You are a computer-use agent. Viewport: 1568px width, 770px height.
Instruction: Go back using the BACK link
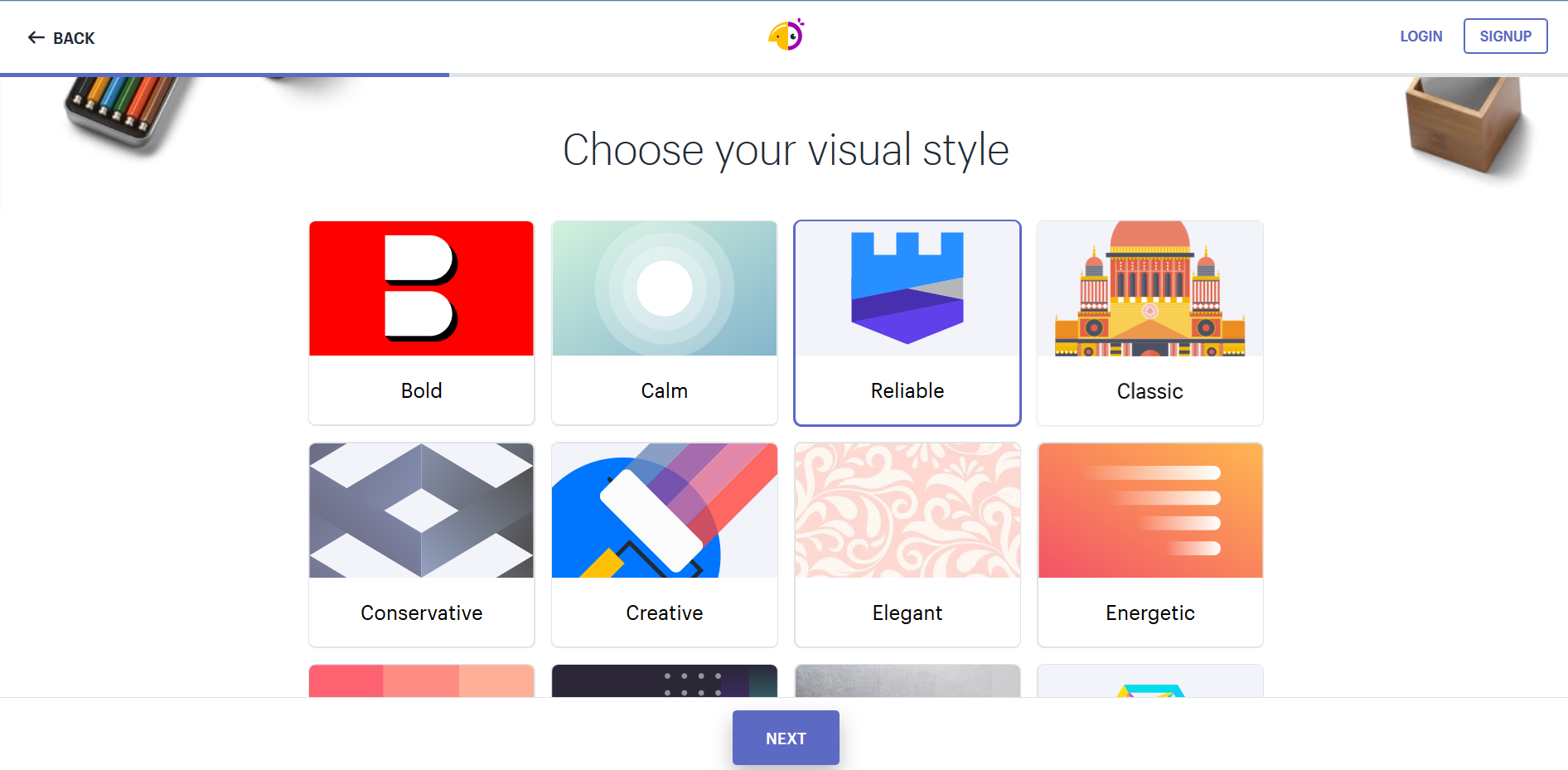[x=74, y=38]
